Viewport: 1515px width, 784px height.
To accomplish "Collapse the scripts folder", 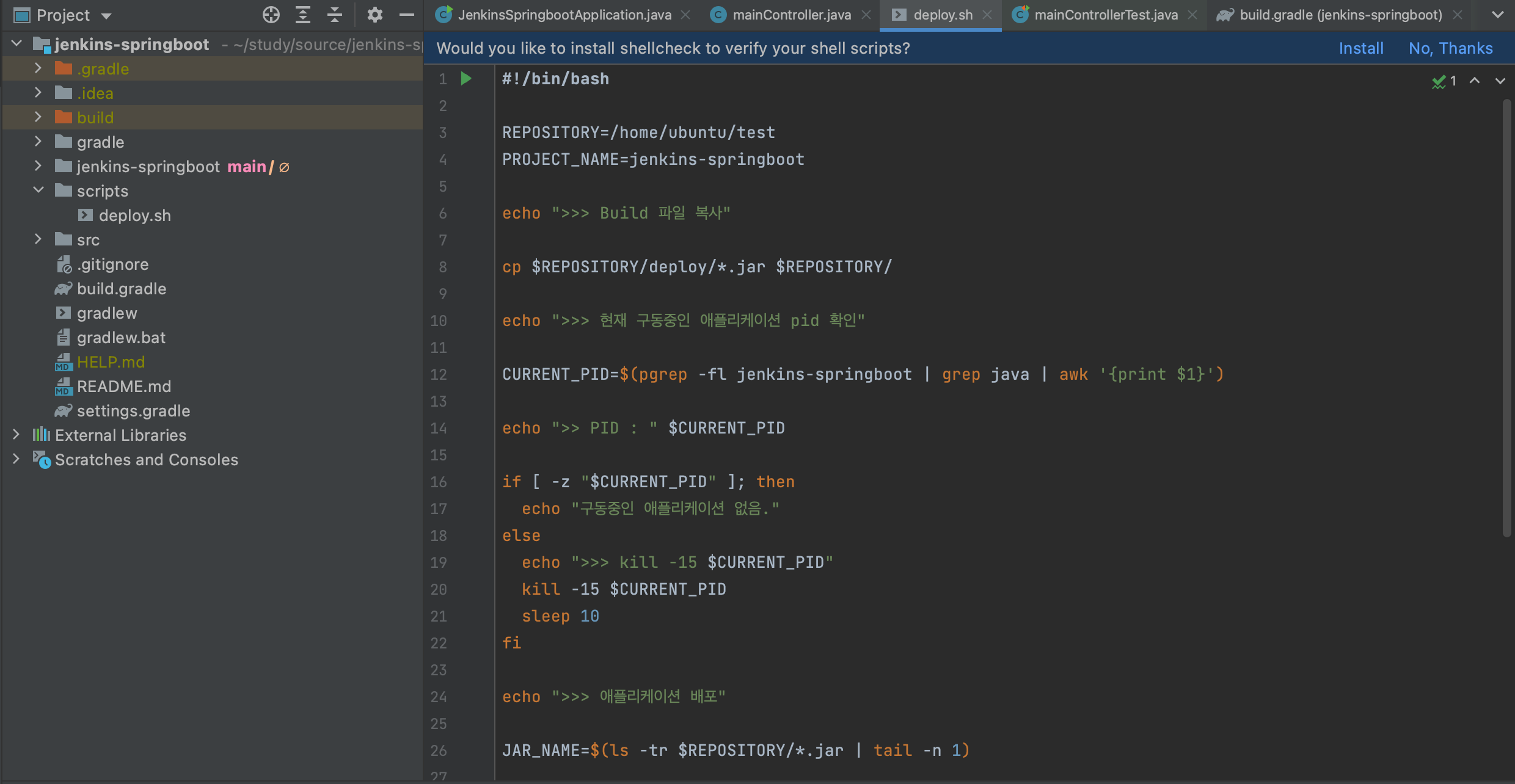I will [x=38, y=191].
